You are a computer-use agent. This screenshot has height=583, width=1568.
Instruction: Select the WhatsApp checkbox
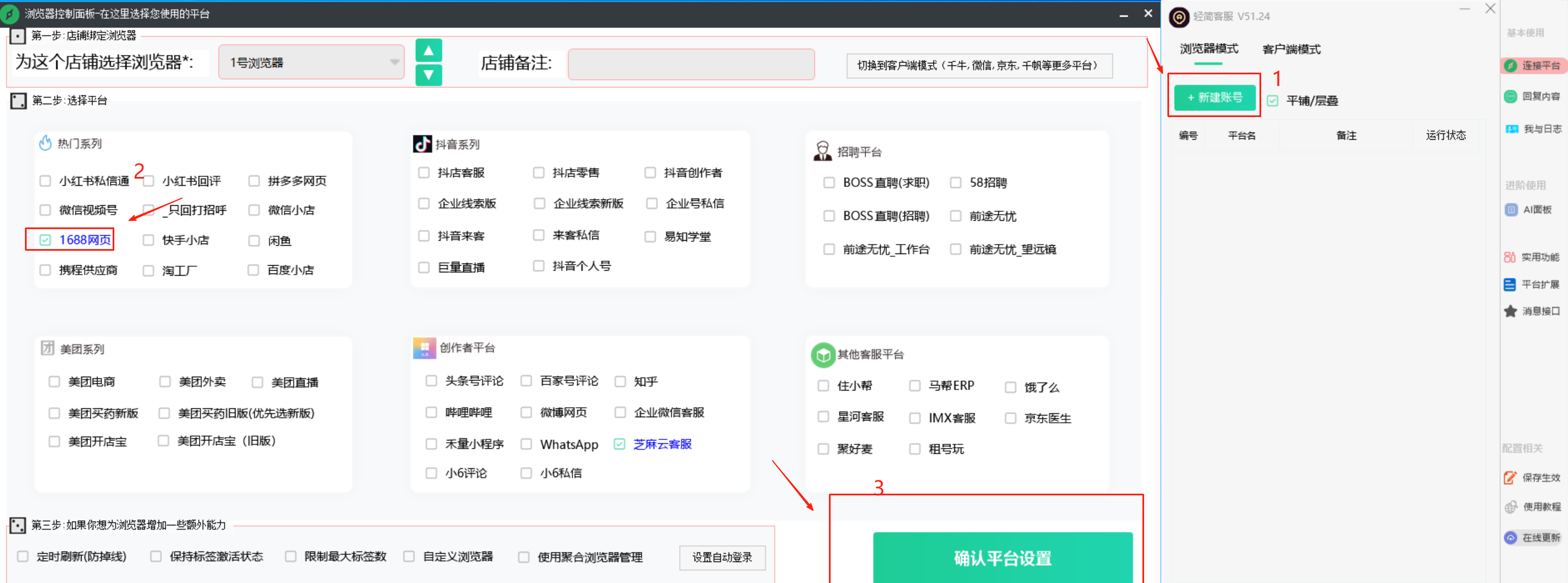coord(526,444)
